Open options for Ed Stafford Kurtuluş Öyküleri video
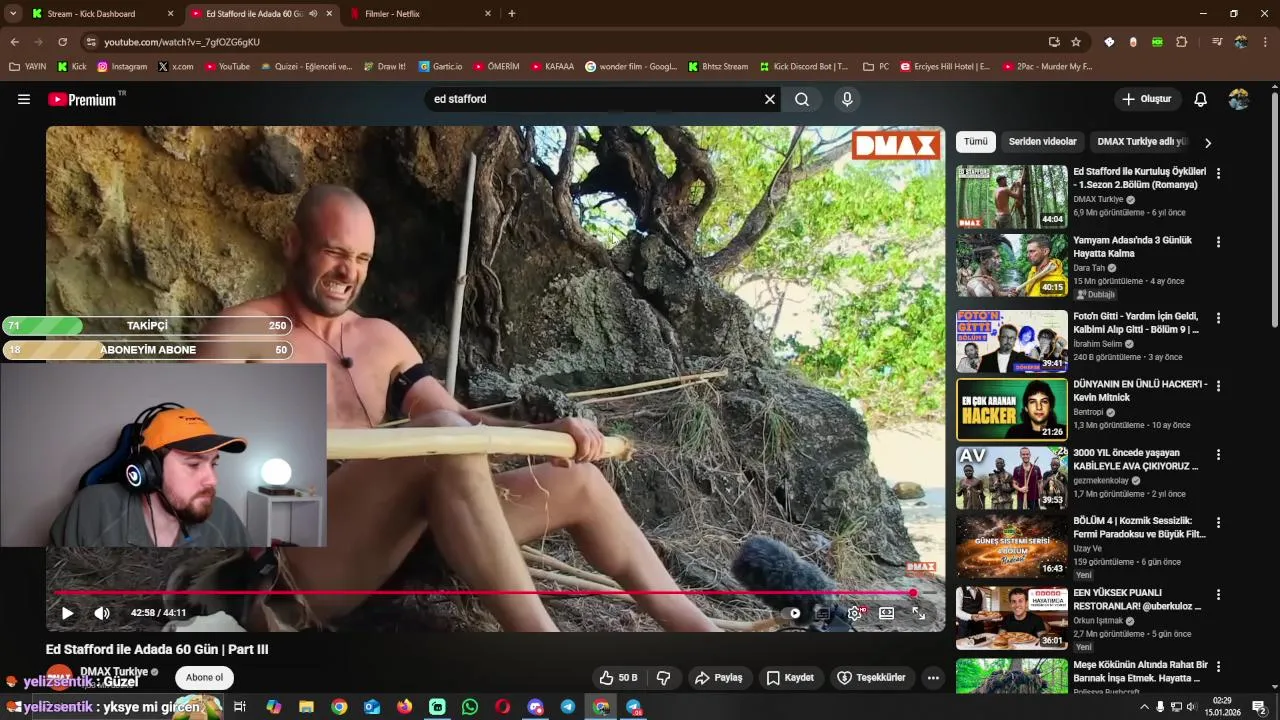The width and height of the screenshot is (1280, 720). click(x=1218, y=173)
